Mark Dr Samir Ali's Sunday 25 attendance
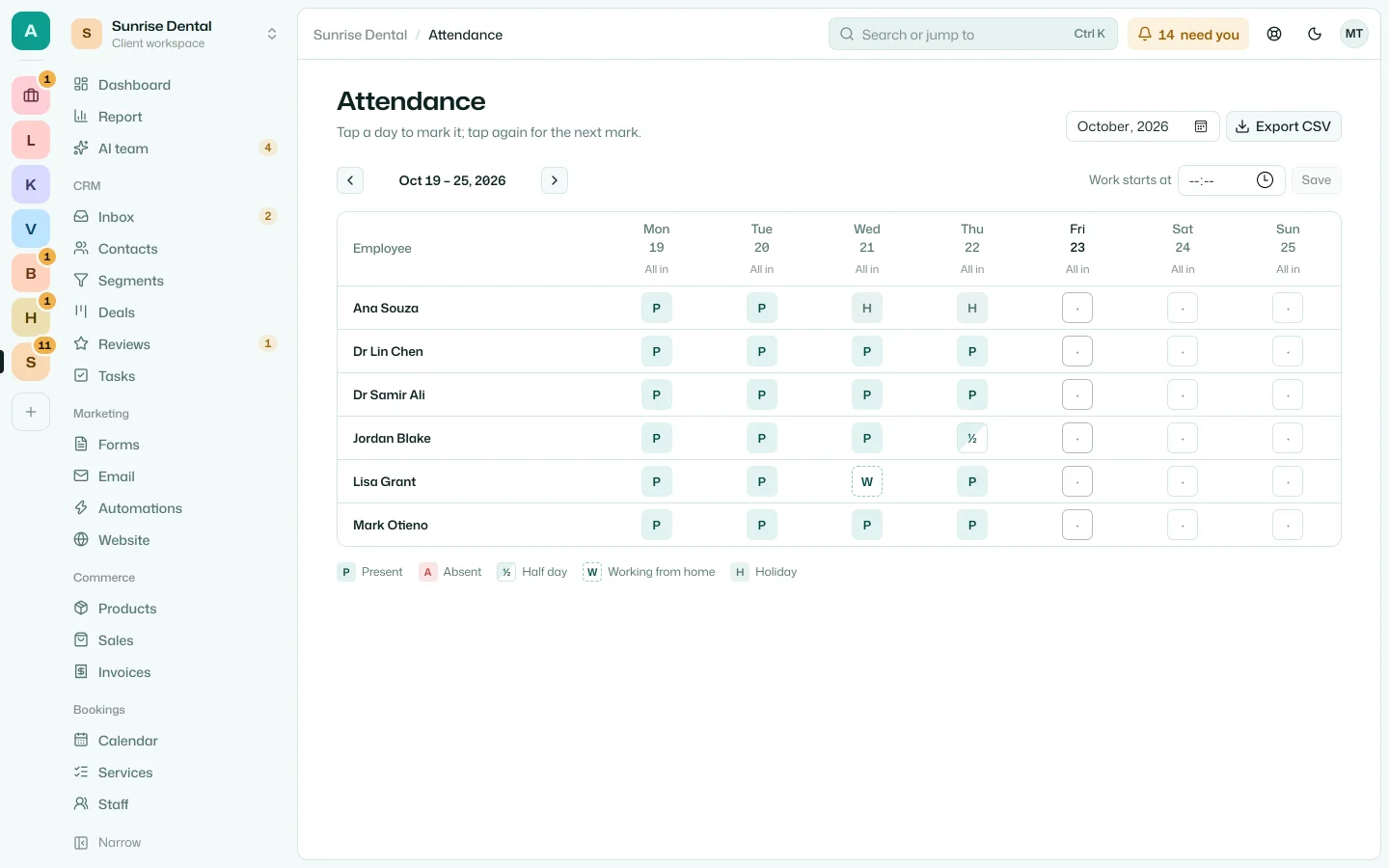The width and height of the screenshot is (1389, 868). [1288, 394]
